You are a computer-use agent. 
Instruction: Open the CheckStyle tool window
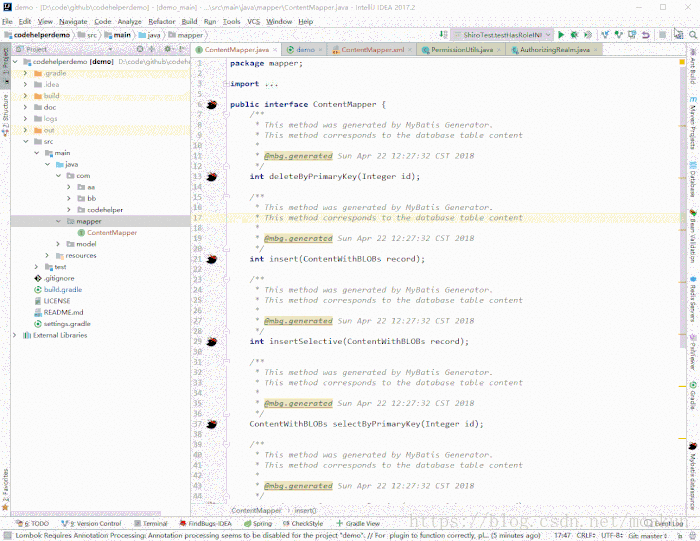click(x=303, y=524)
